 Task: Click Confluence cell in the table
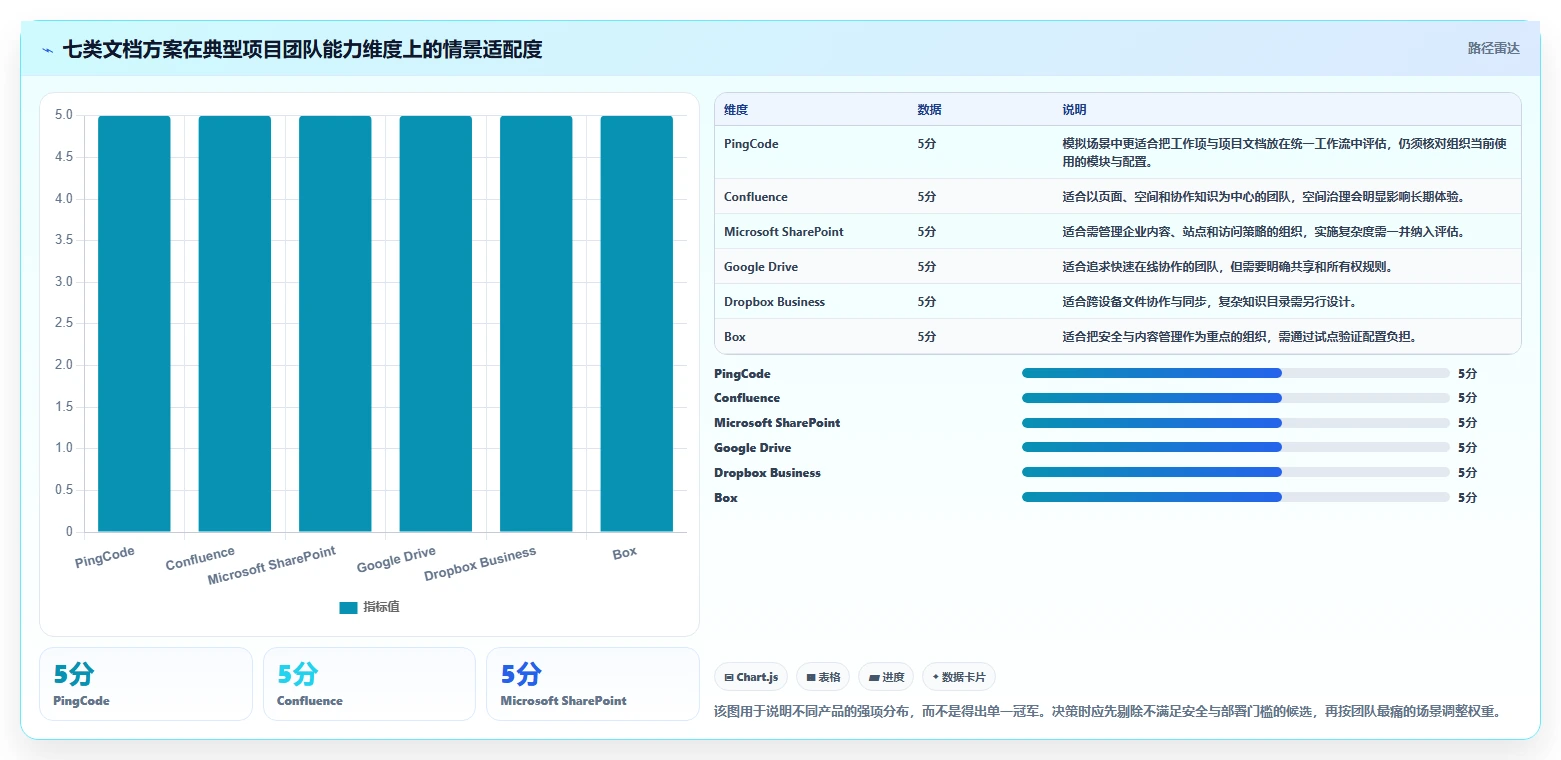(756, 197)
